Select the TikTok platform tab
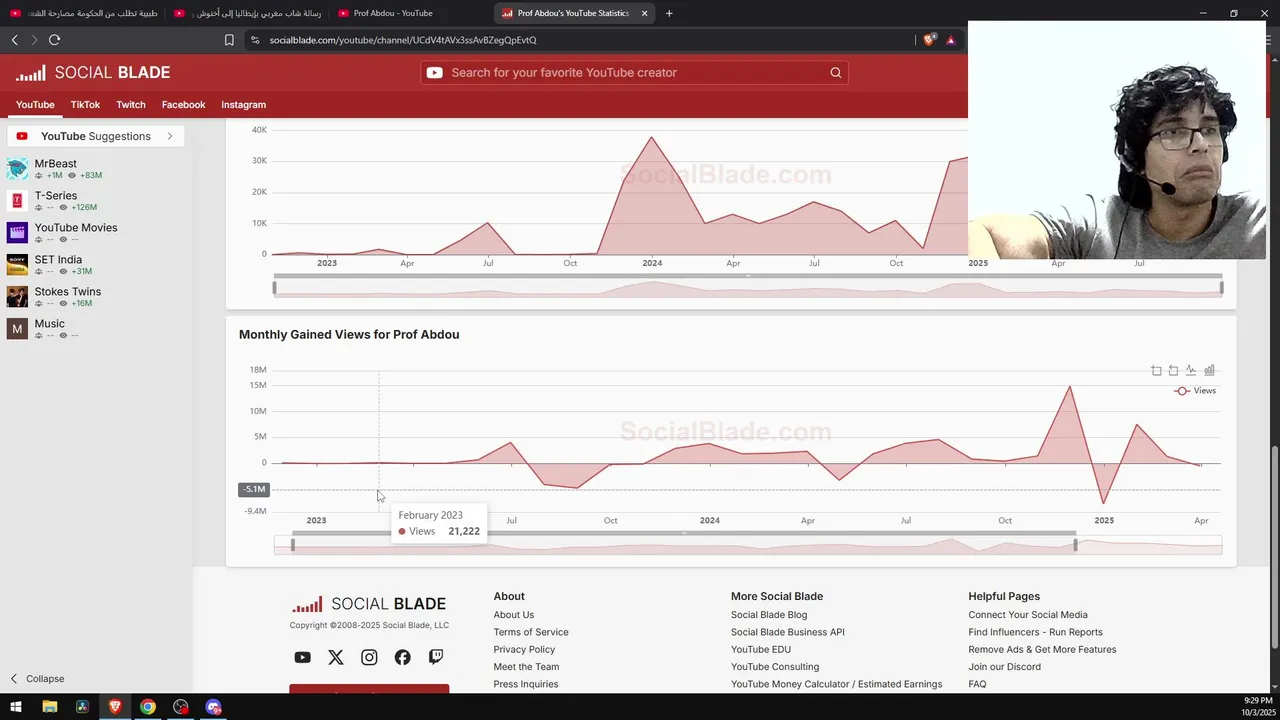This screenshot has height=720, width=1280. [85, 105]
